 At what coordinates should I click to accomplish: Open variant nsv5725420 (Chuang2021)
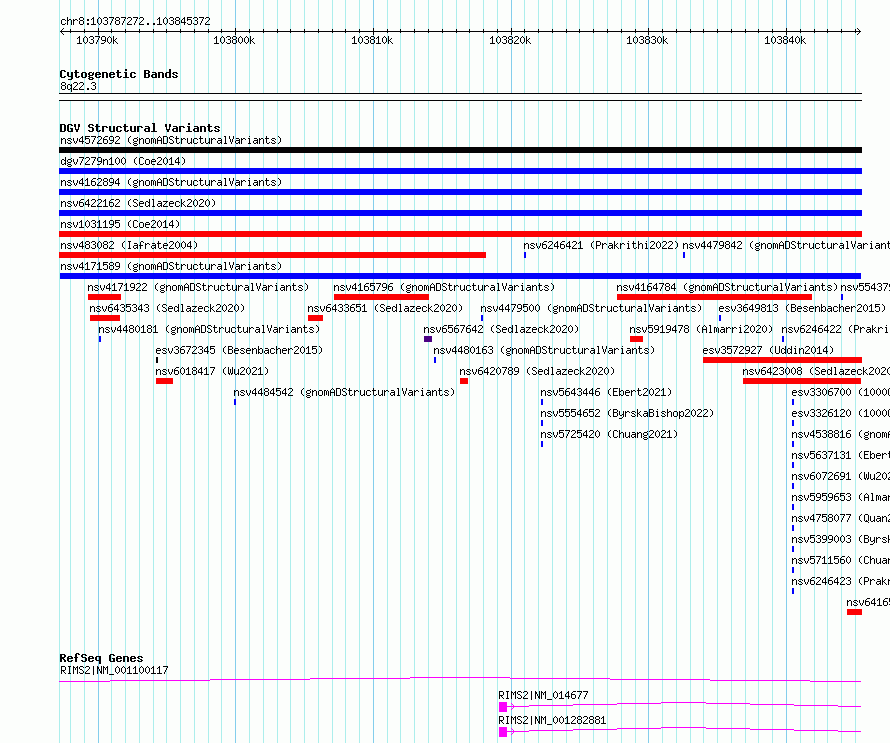[x=609, y=434]
